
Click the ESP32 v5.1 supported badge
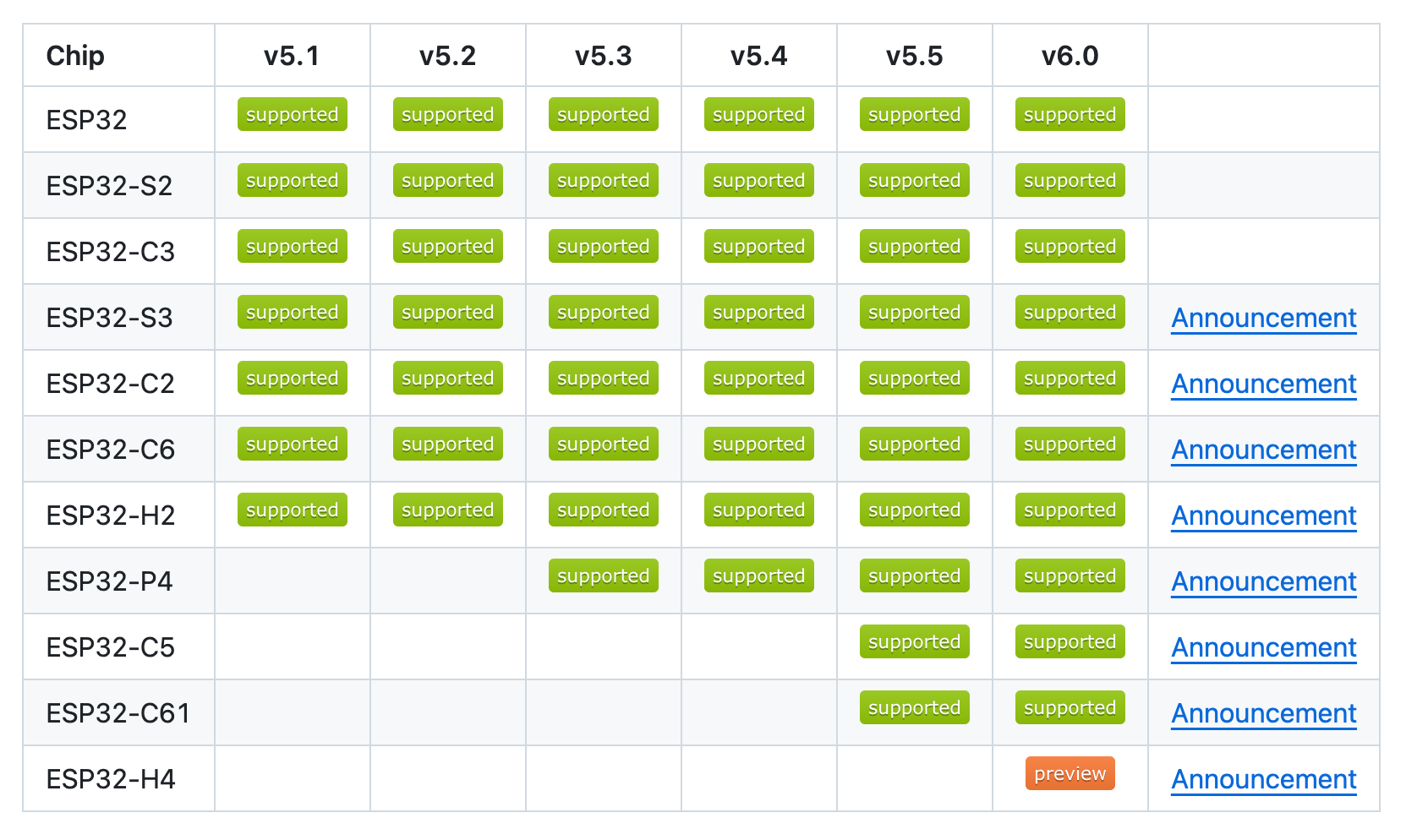point(293,114)
